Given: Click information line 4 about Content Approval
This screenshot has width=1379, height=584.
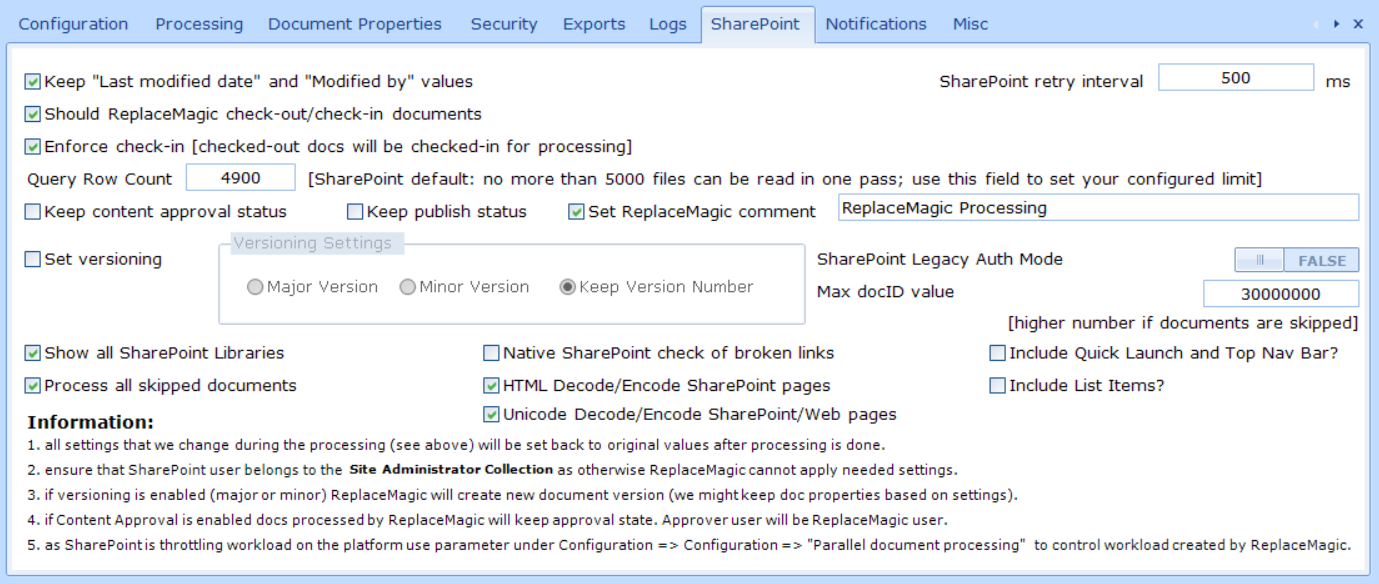Looking at the screenshot, I should click(487, 520).
